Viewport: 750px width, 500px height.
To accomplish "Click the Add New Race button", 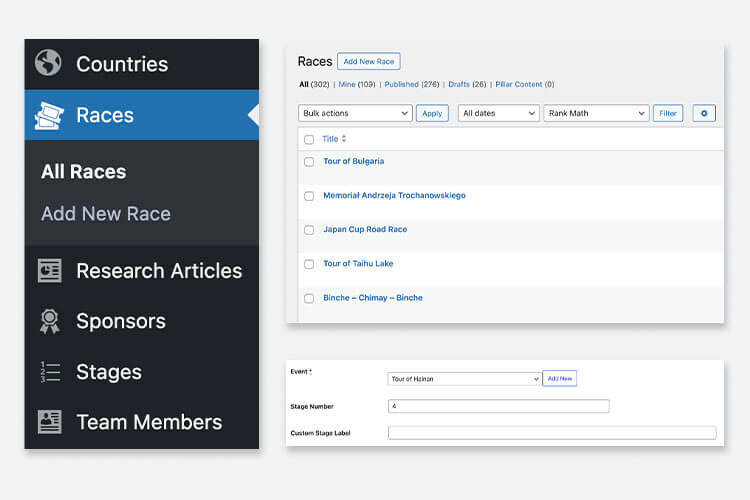I will click(369, 61).
